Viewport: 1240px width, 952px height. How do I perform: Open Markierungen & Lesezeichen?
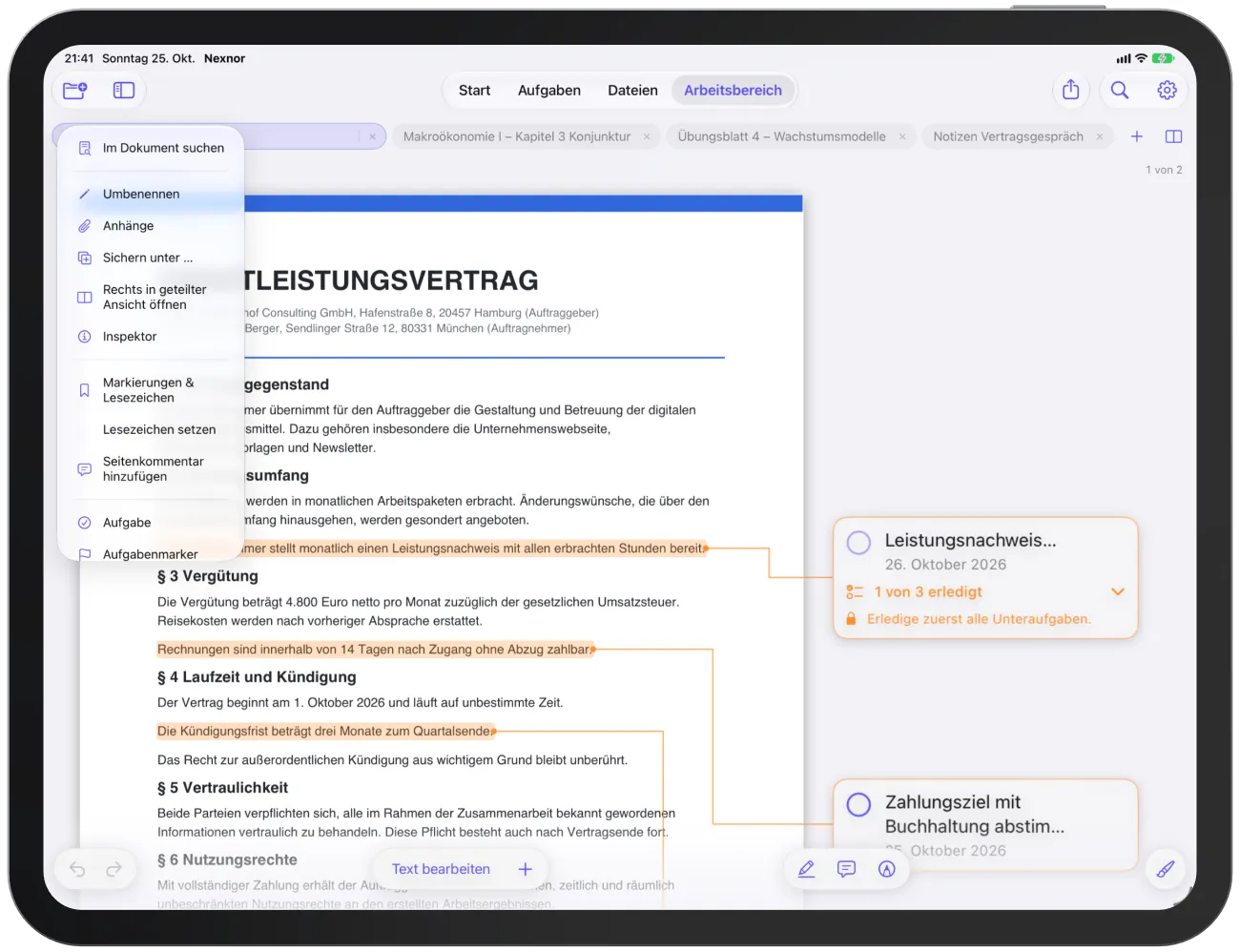[x=151, y=390]
